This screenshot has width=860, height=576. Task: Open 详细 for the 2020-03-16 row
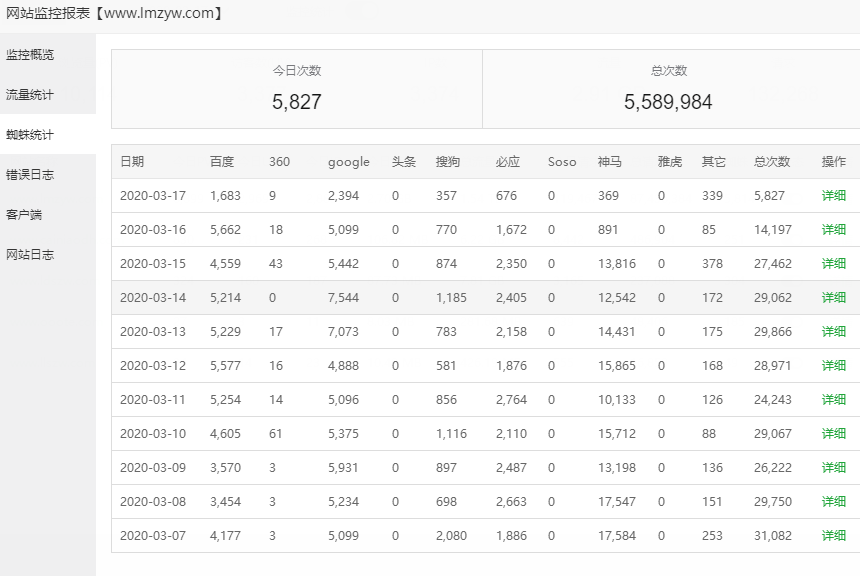tap(833, 230)
